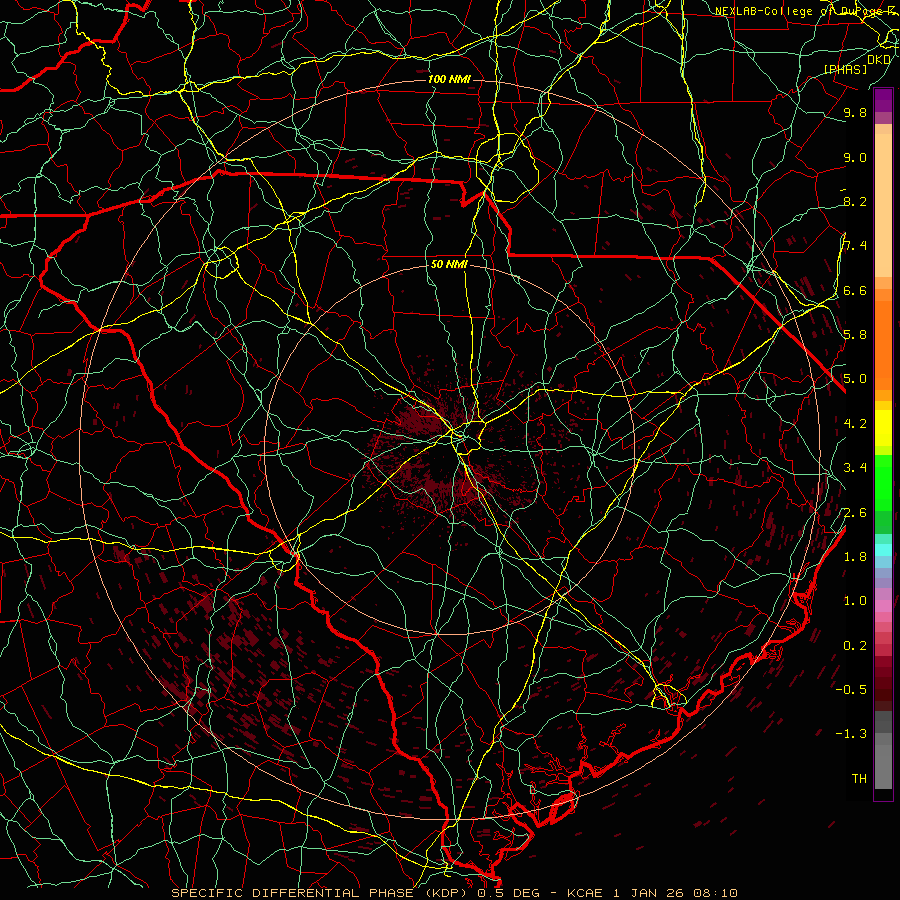Click the DKD label above the color bar

pyautogui.click(x=879, y=60)
